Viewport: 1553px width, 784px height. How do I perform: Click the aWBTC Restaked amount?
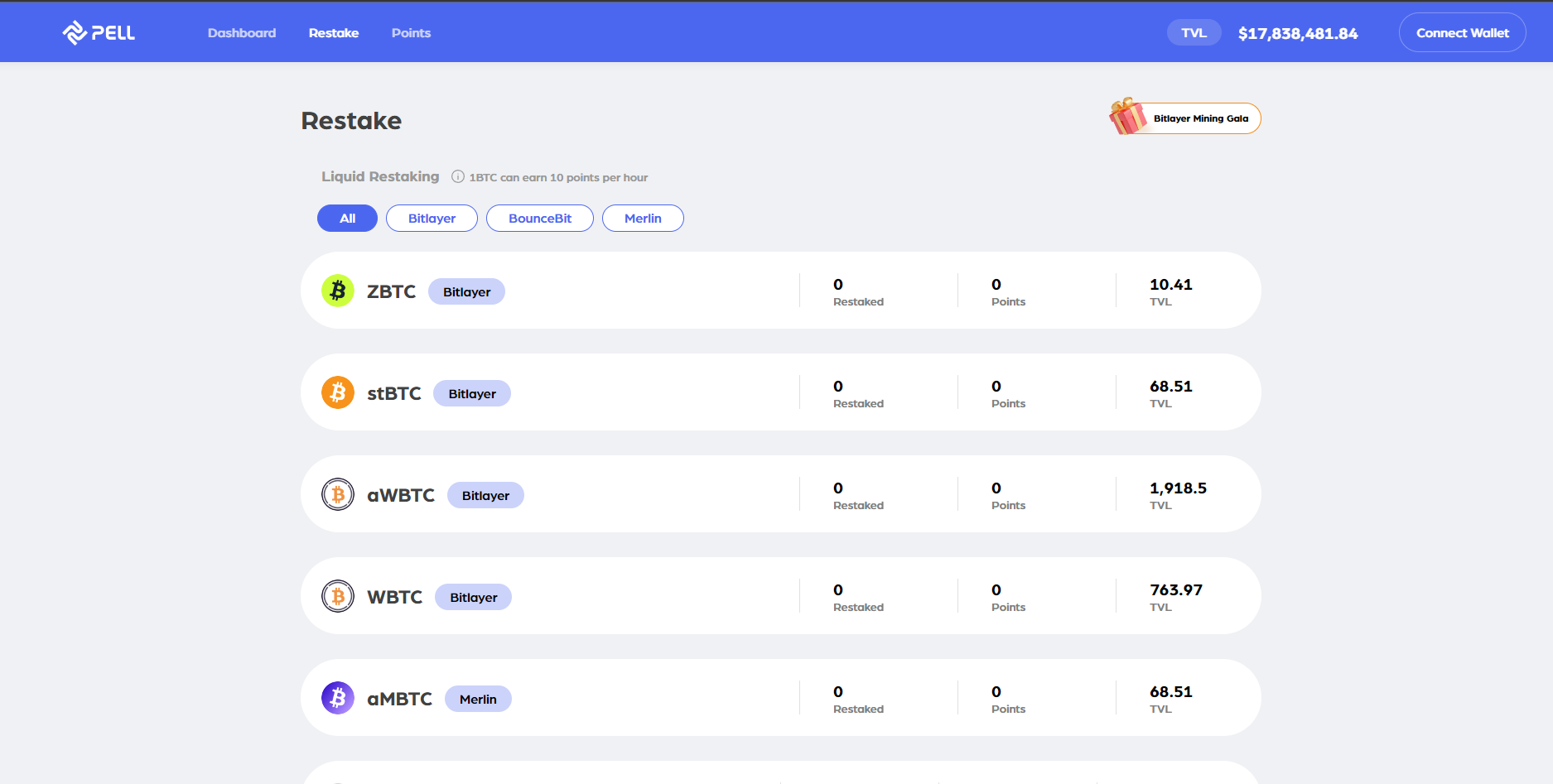pyautogui.click(x=838, y=488)
